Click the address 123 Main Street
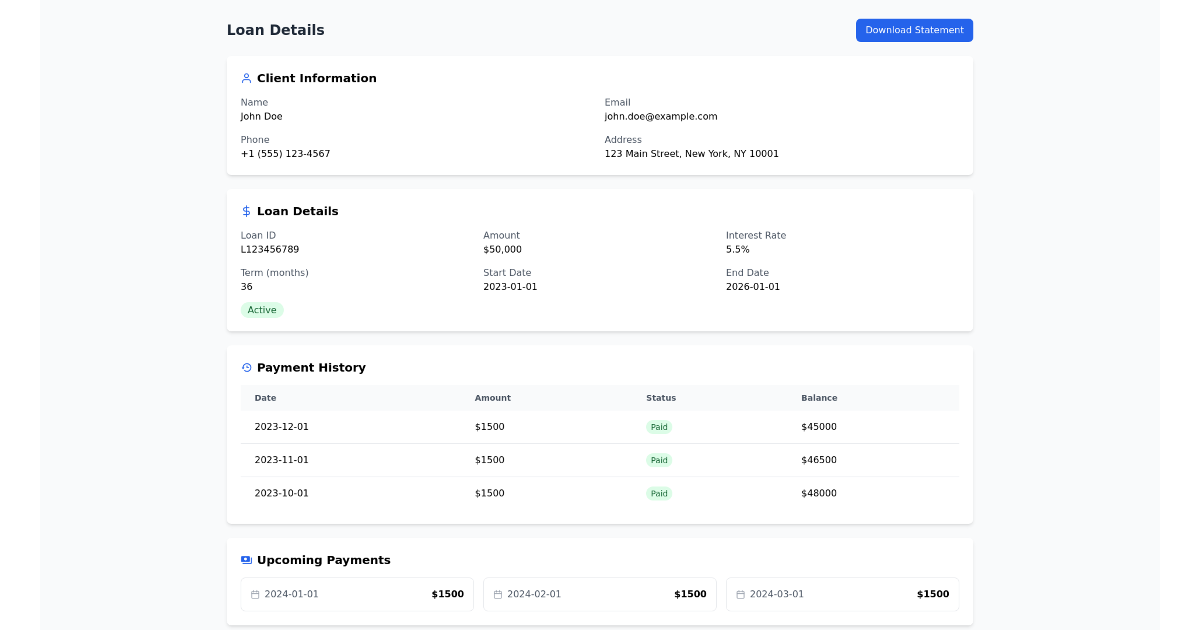1200x630 pixels. point(692,153)
